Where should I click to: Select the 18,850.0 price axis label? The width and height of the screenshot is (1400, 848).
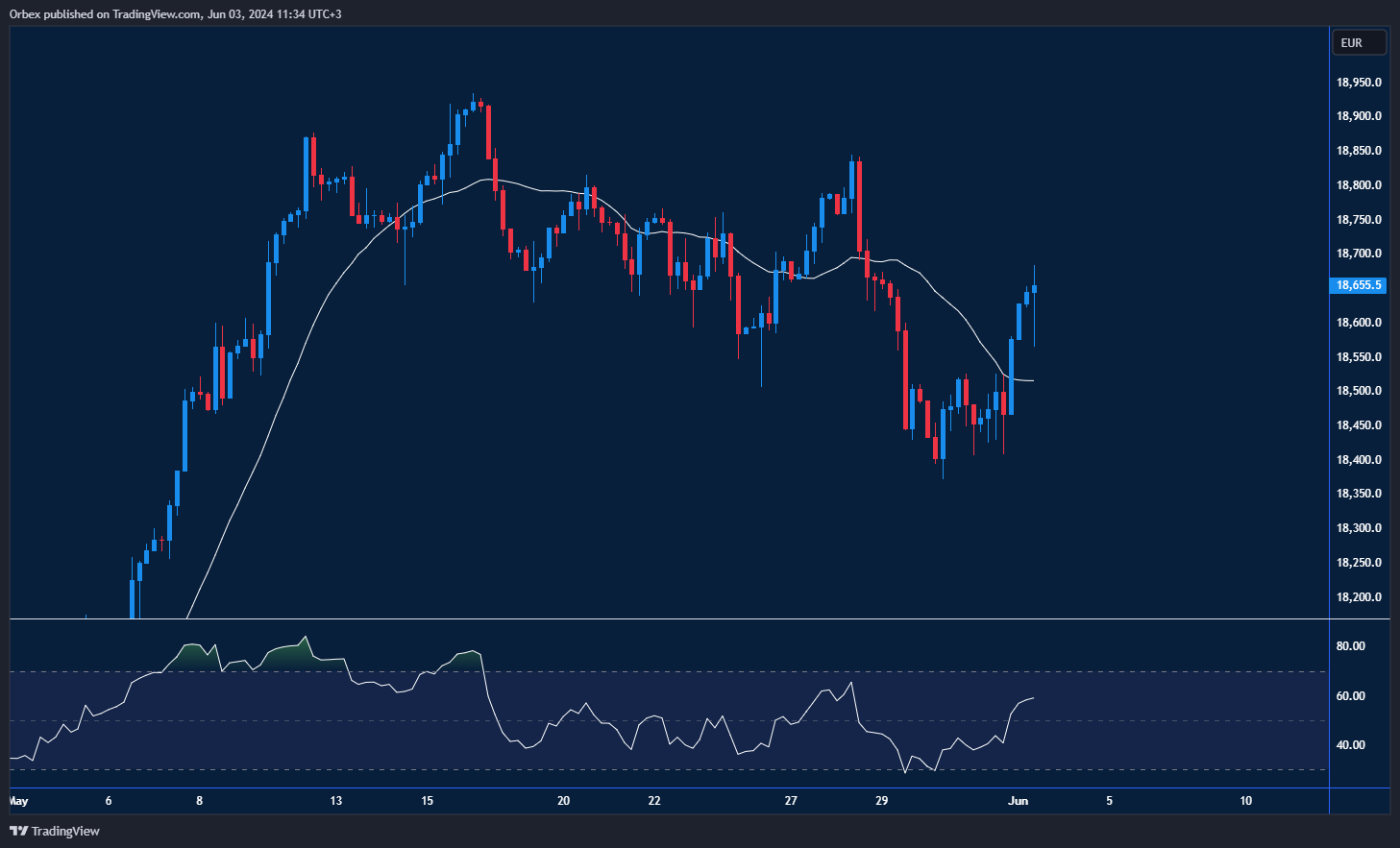[x=1359, y=151]
